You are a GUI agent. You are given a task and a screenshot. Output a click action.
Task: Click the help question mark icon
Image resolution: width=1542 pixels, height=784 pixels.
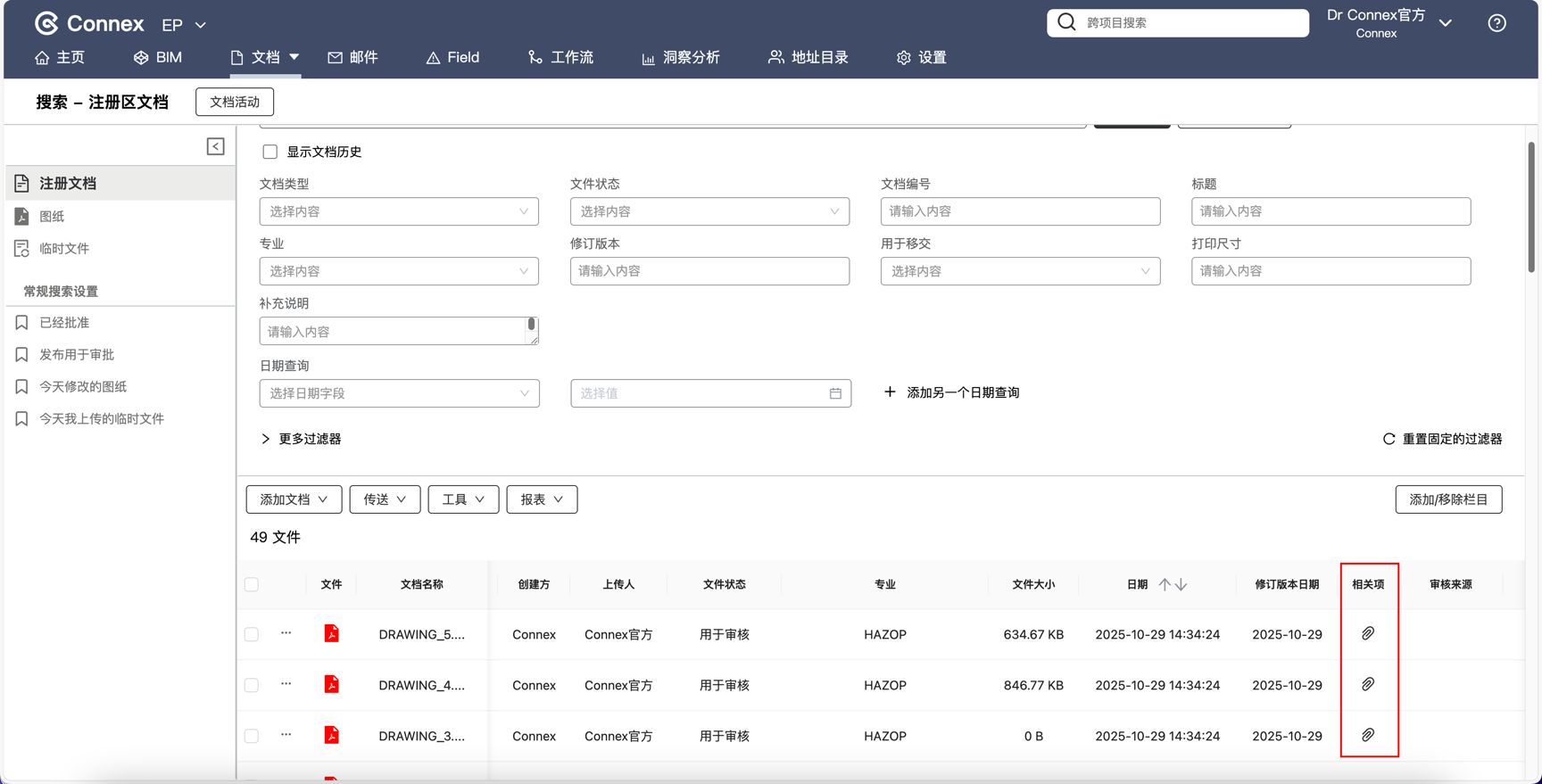coord(1496,23)
